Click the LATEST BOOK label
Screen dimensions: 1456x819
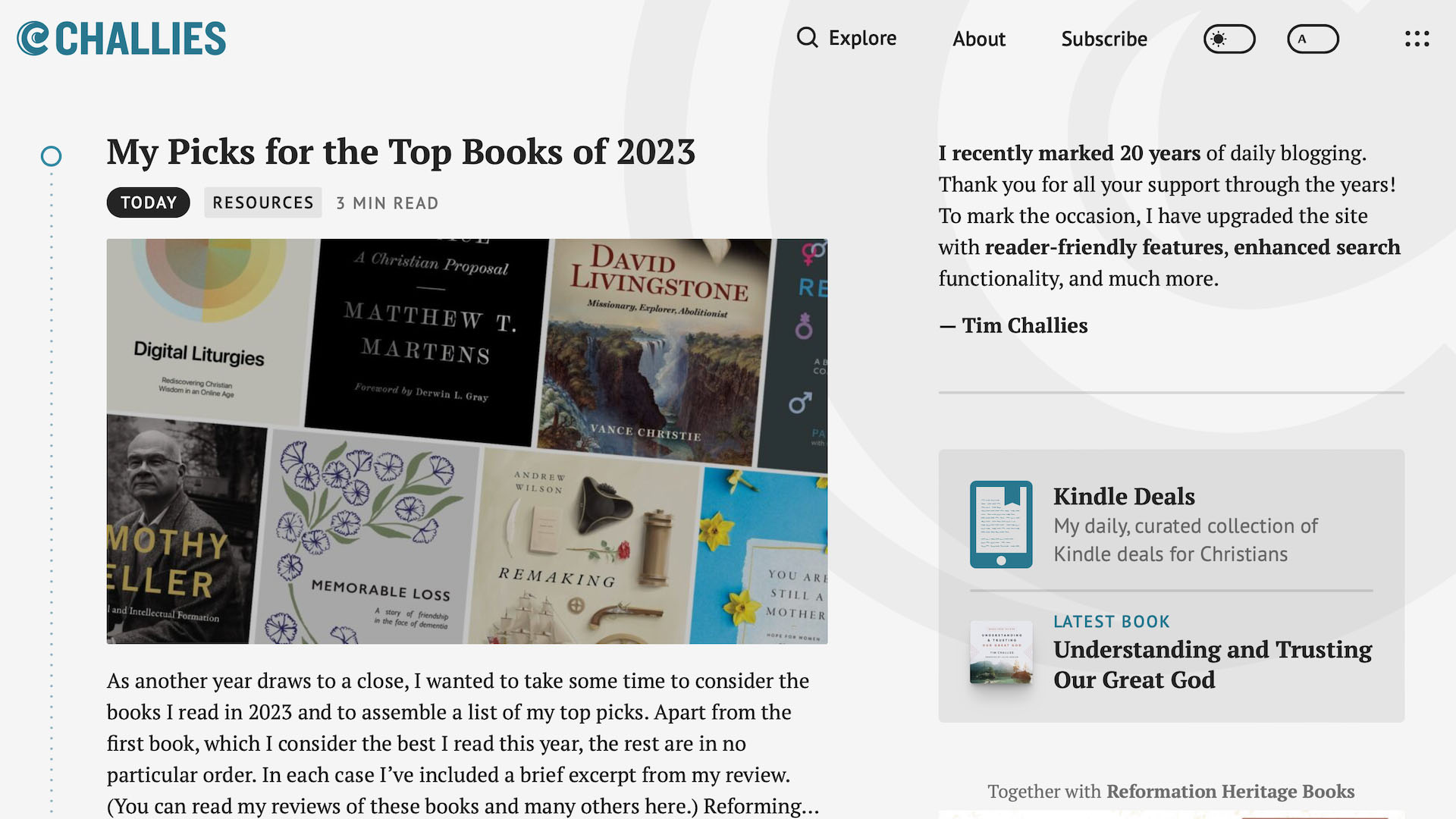[1111, 622]
